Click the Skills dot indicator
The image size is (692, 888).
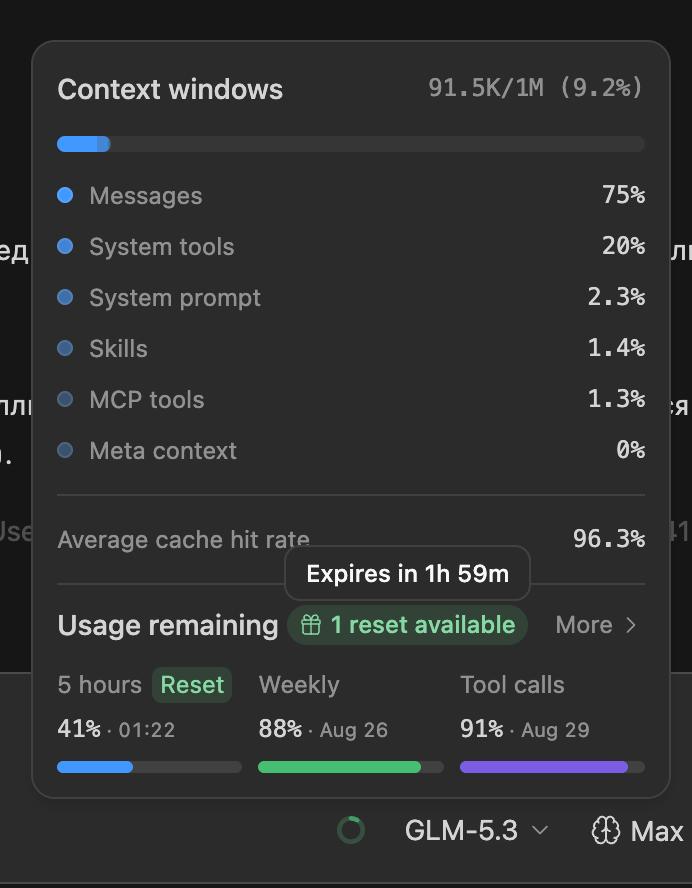tap(65, 348)
